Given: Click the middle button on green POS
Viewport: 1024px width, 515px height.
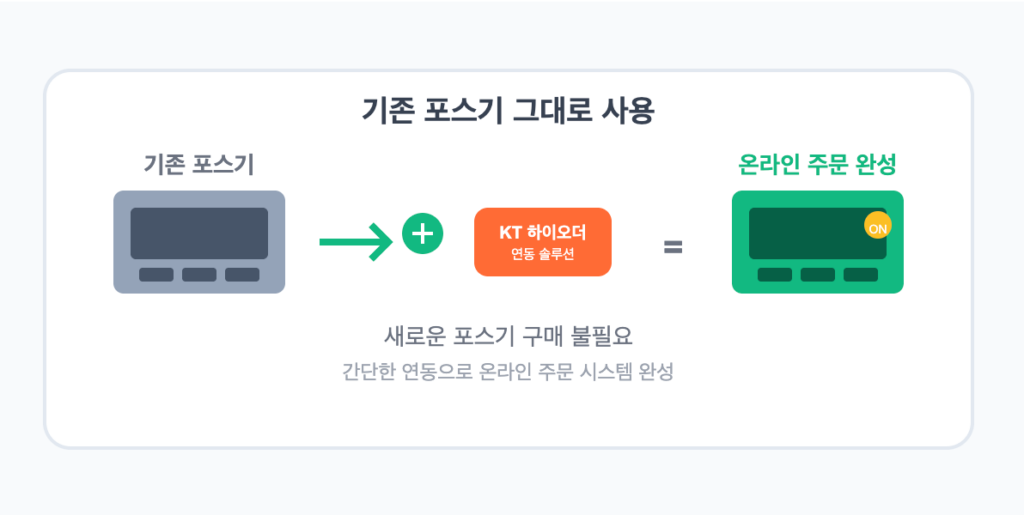Looking at the screenshot, I should [x=818, y=275].
